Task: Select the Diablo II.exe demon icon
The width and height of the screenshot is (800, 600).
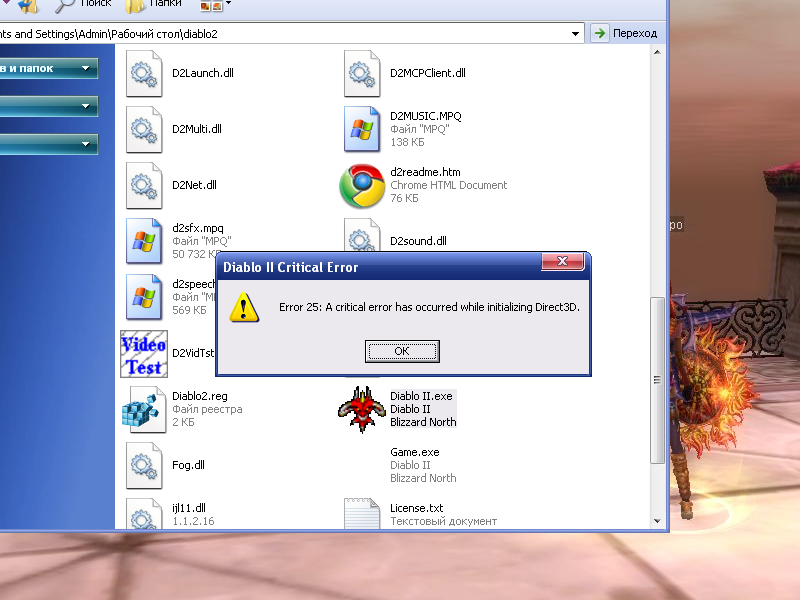Action: click(x=362, y=409)
